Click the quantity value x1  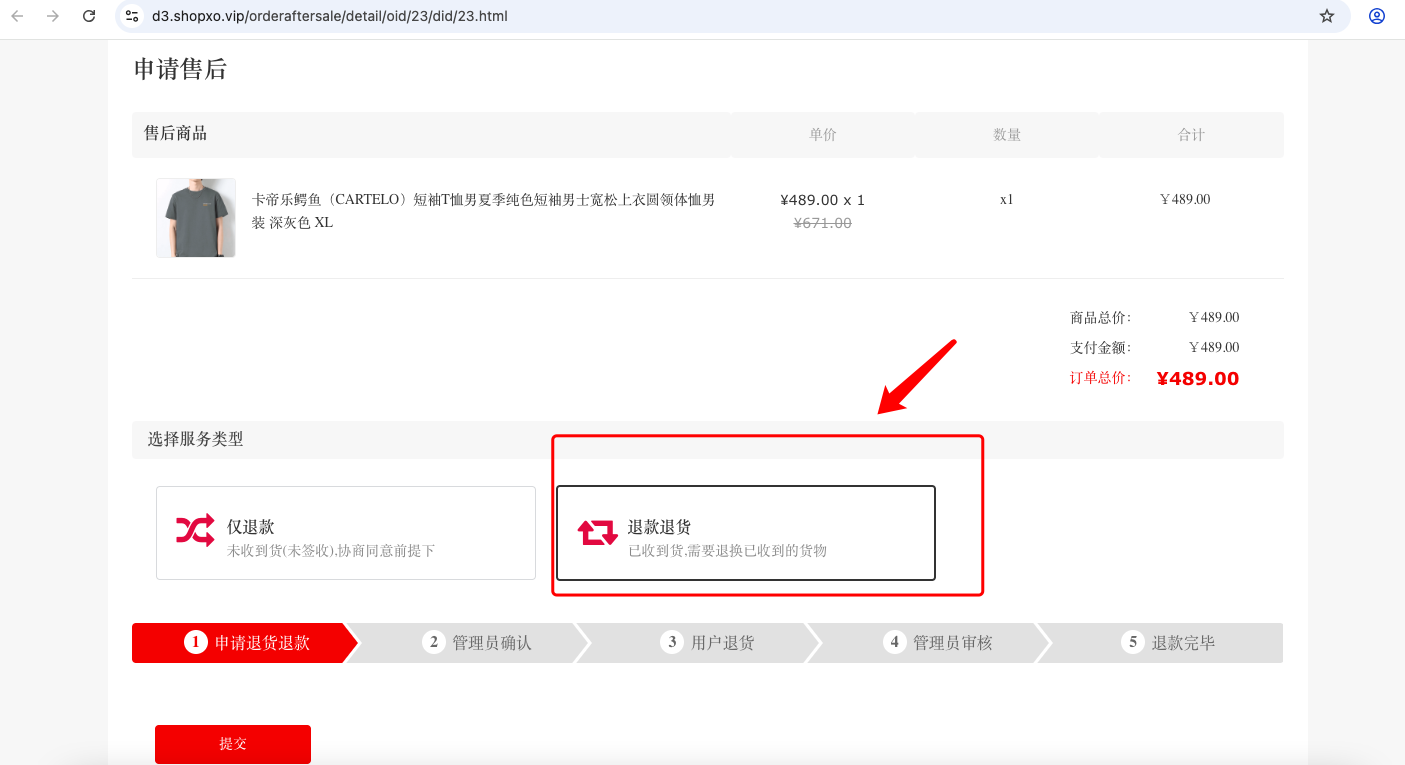[x=1007, y=199]
